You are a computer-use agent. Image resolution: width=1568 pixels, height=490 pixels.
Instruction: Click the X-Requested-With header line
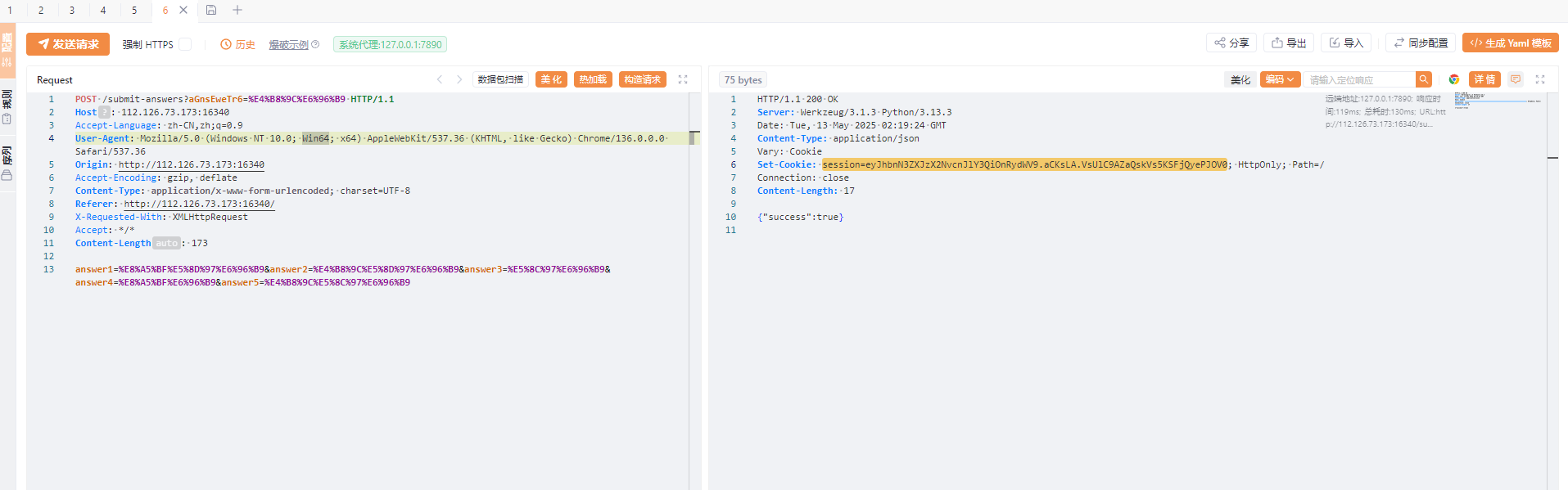(x=161, y=217)
